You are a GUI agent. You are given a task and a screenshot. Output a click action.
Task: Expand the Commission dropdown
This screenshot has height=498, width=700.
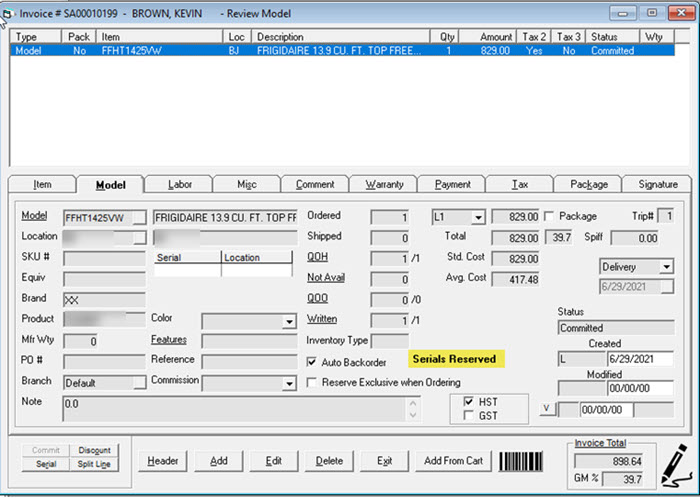click(x=289, y=383)
